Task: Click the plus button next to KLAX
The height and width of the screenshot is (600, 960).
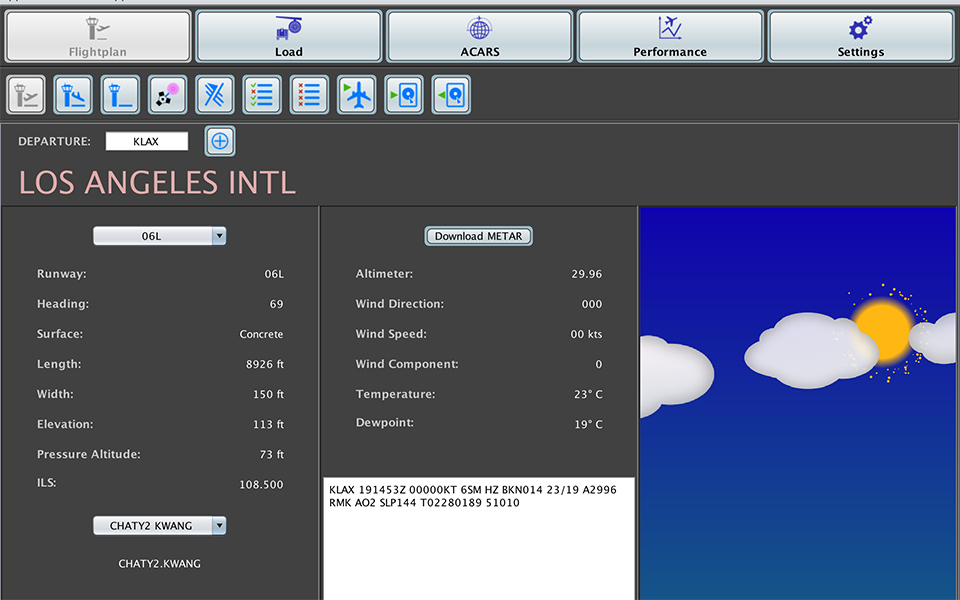Action: tap(220, 141)
